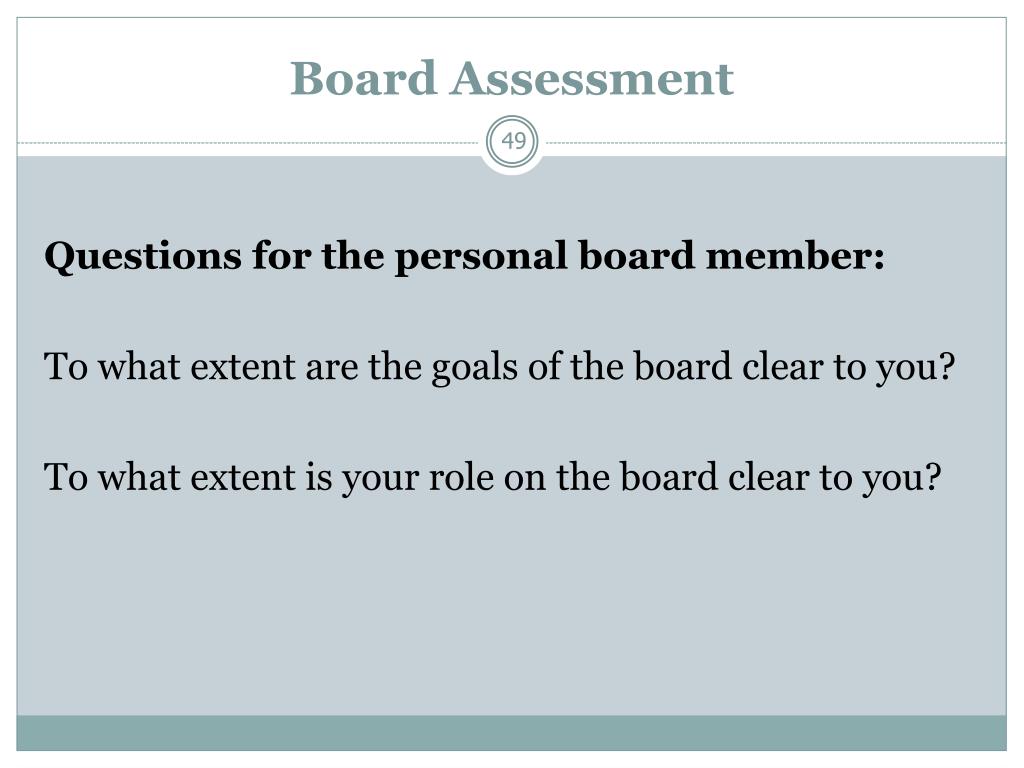Click the dark teal footer bar
This screenshot has height=768, width=1024.
coord(511,733)
